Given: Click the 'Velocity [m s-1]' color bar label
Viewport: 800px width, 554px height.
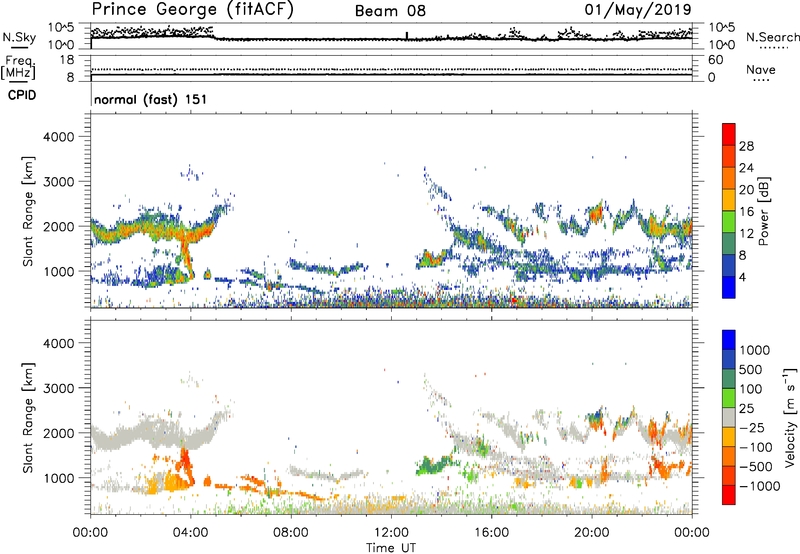Looking at the screenshot, I should (x=790, y=417).
